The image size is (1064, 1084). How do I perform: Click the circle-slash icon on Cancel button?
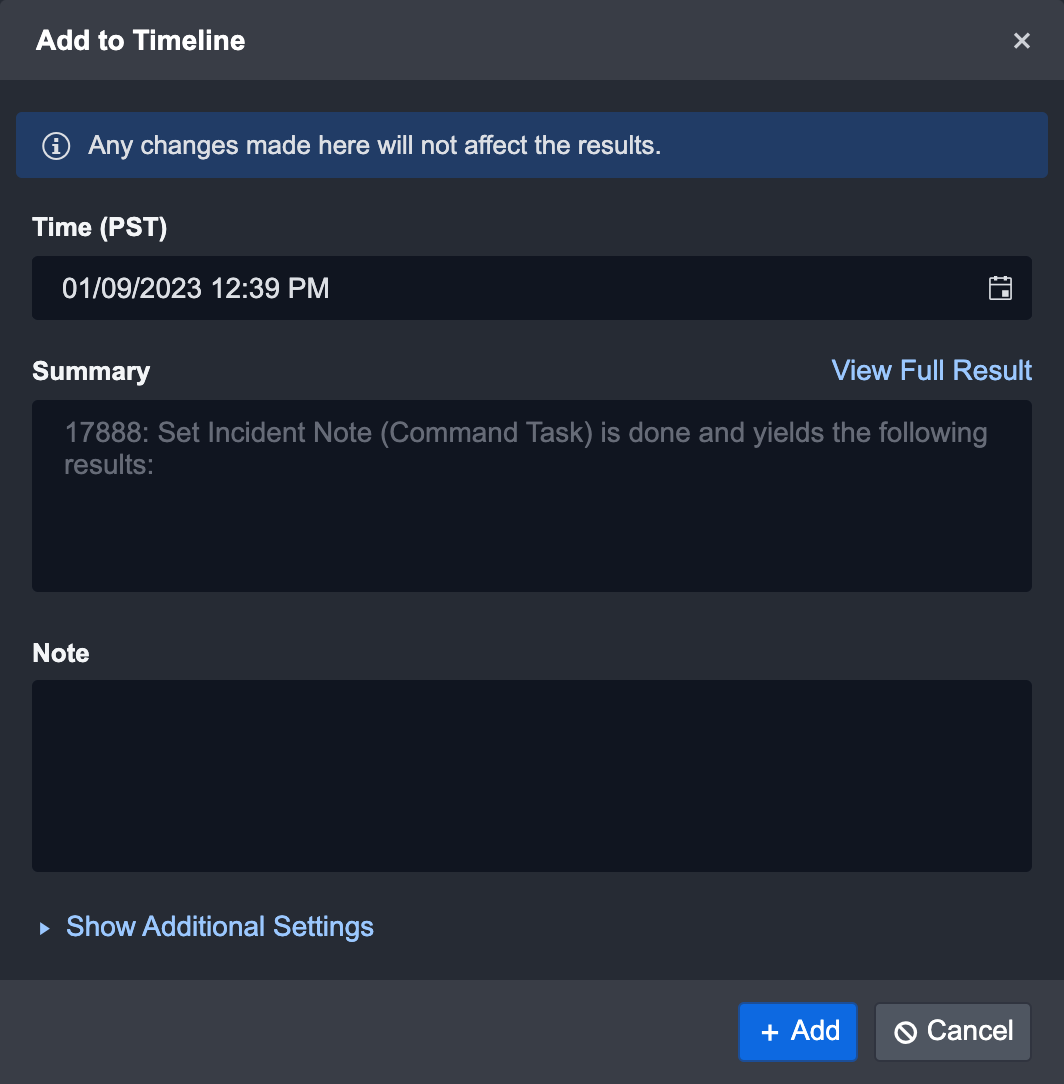pos(906,1032)
